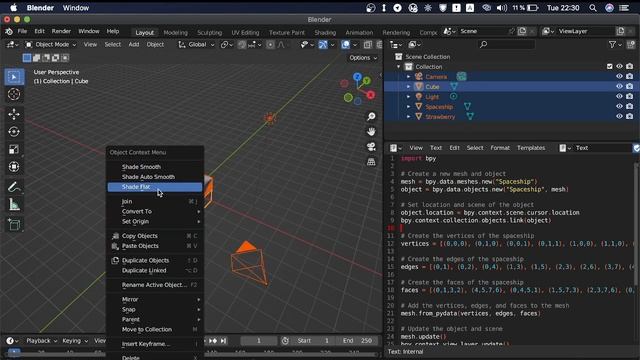Open the Options dropdown in viewport
Screen dimensions: 640x360
coord(363,58)
